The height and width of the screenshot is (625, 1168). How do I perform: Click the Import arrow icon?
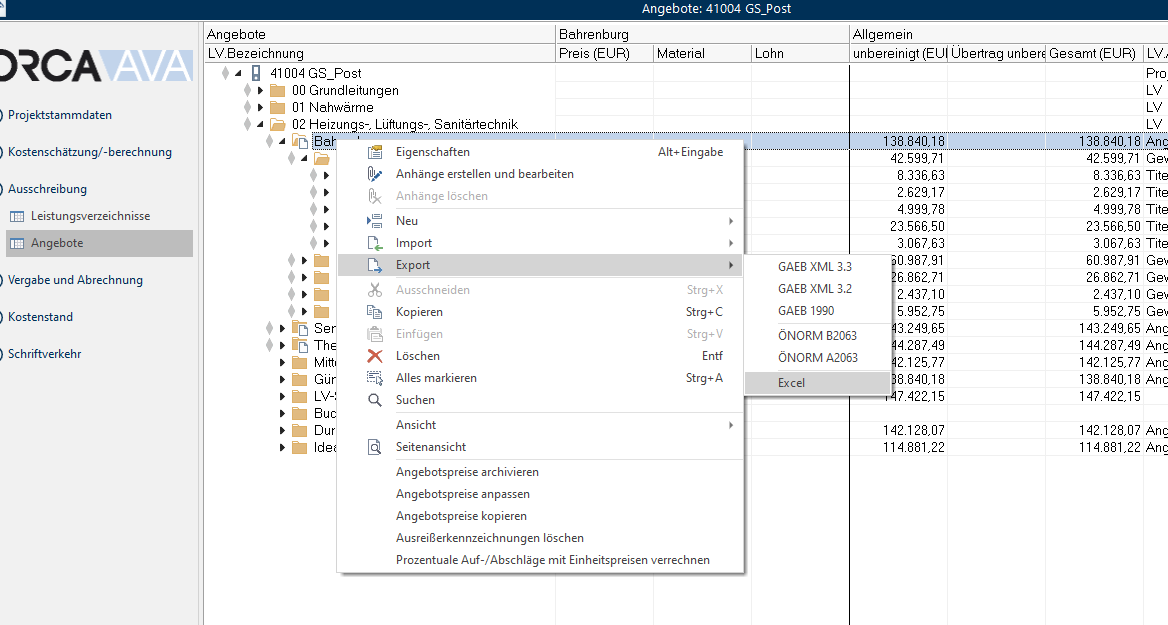pos(375,243)
